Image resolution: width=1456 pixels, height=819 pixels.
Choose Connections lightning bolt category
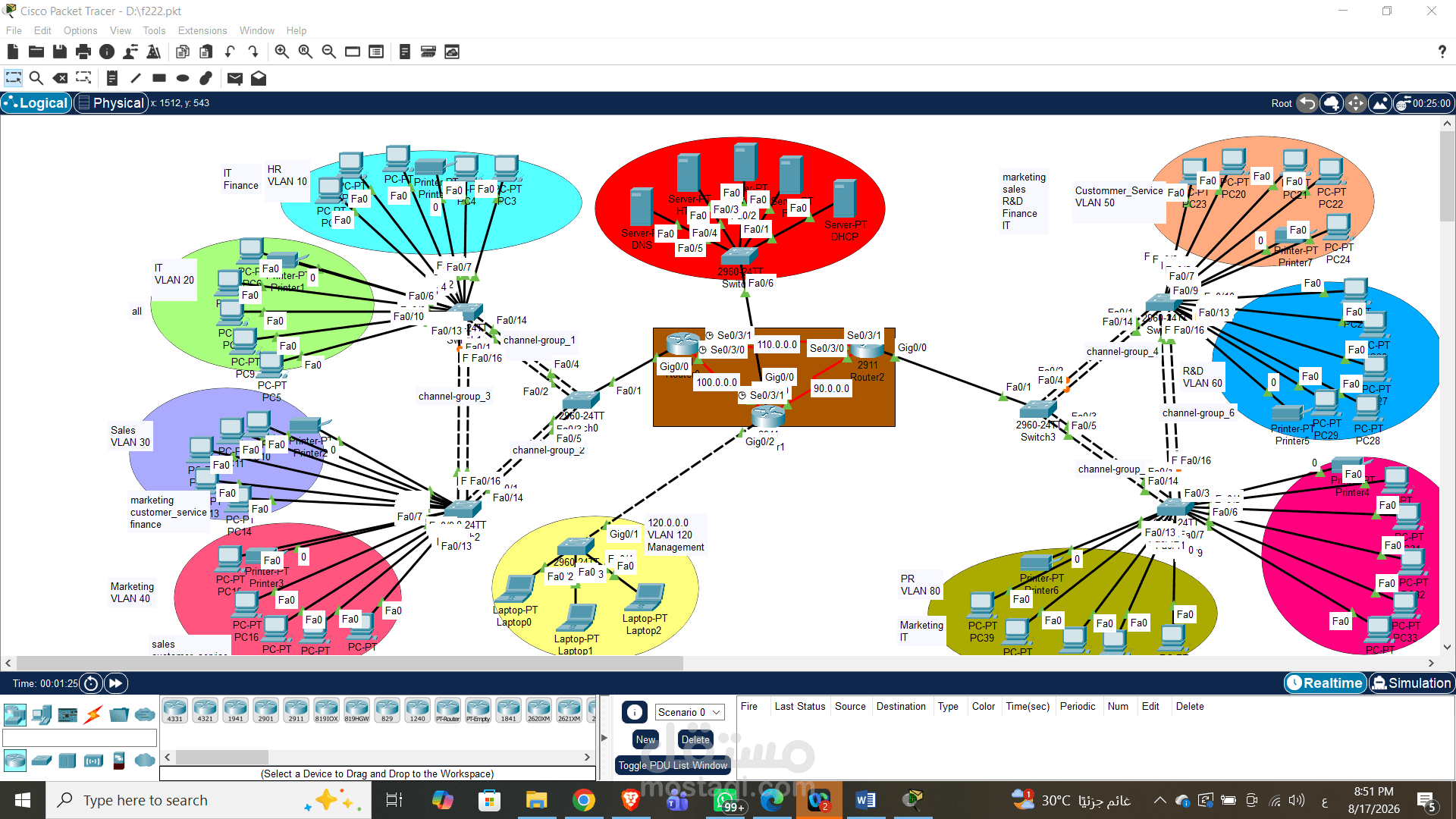[x=94, y=714]
